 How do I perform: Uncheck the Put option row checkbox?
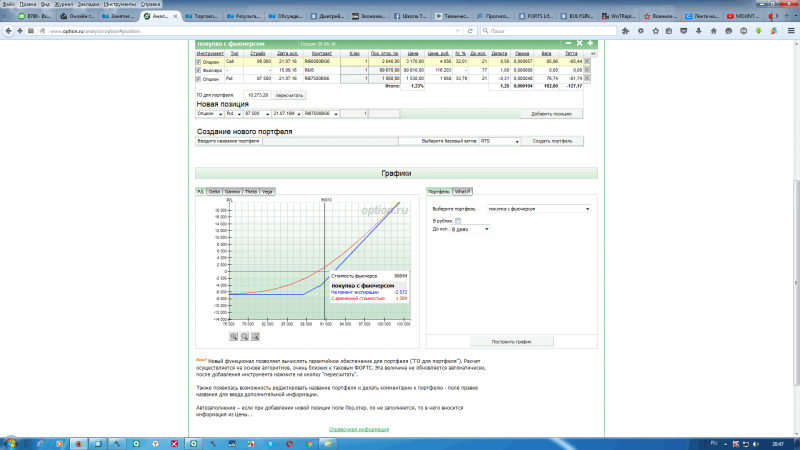pyautogui.click(x=198, y=79)
